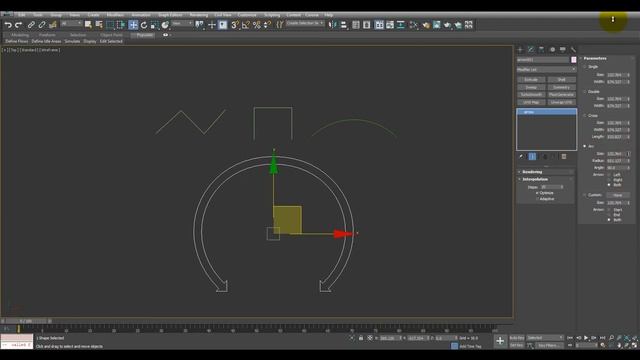Activate the Select and Place tool
640x360 pixels.
(165, 25)
